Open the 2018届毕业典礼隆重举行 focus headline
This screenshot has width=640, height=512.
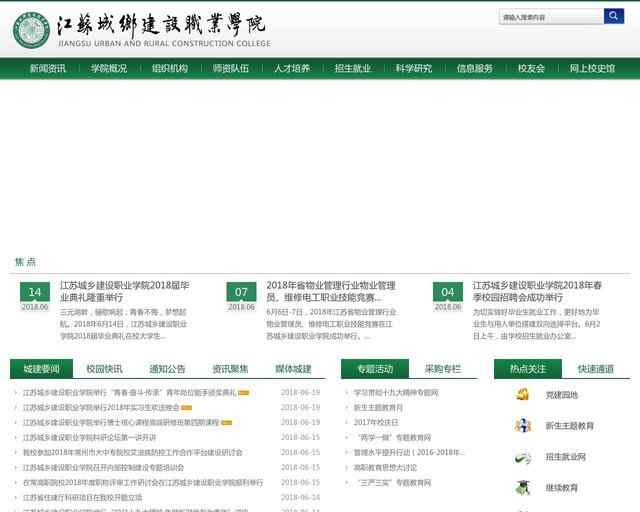point(124,291)
